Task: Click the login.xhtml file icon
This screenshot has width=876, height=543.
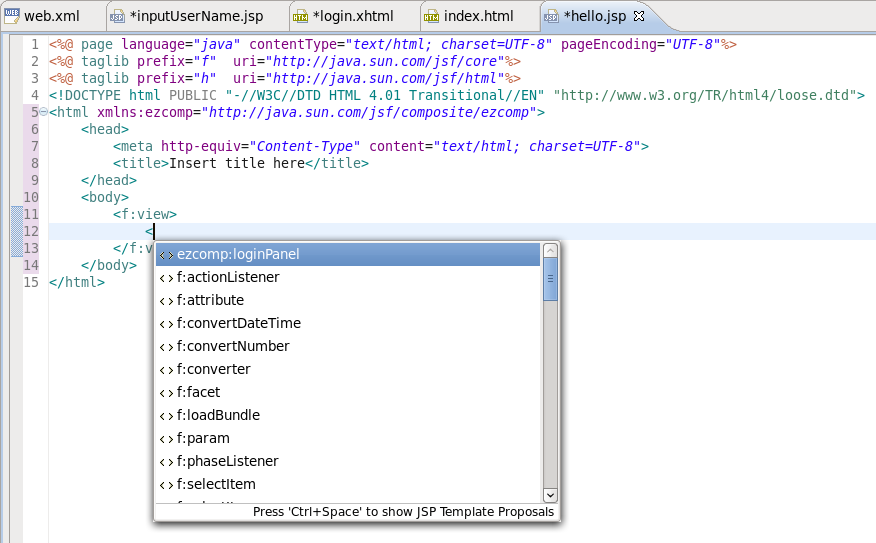Action: click(x=301, y=16)
